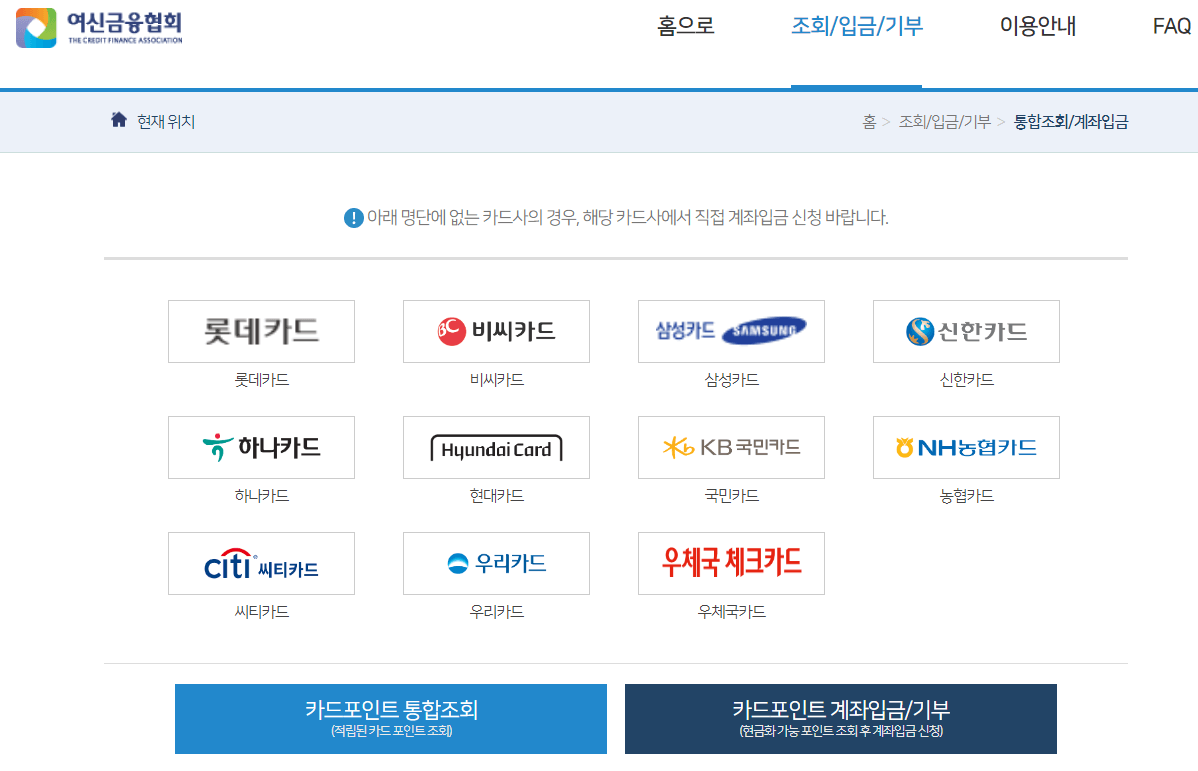Select the Samsung 삼성카드 logo

tap(731, 331)
